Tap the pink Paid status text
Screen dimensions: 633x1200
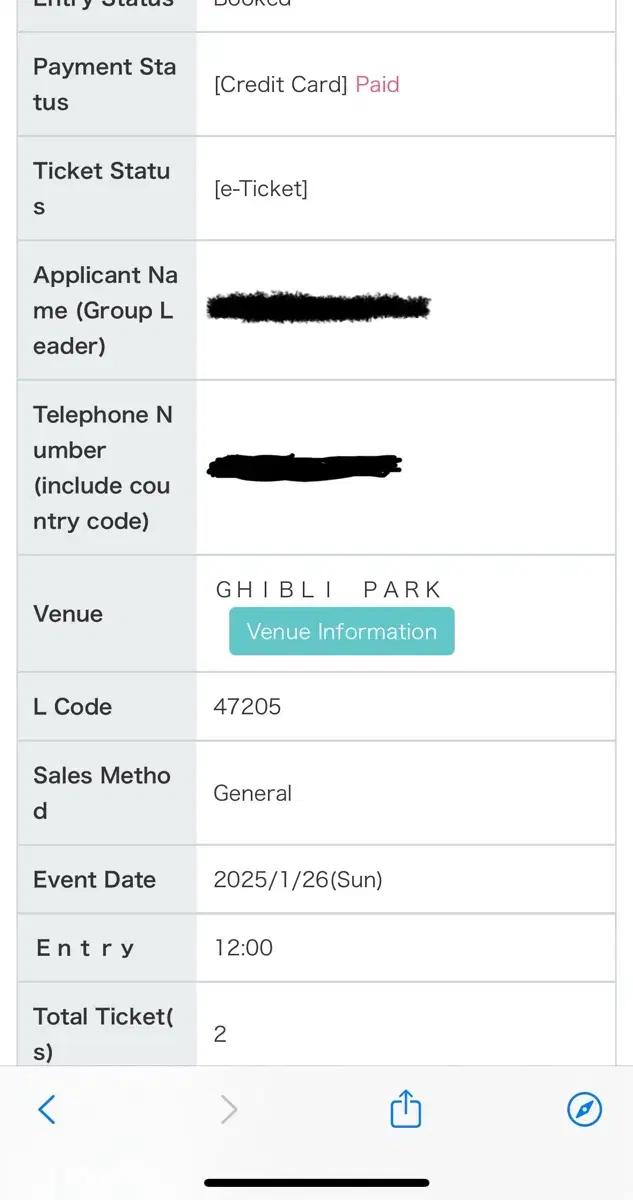[377, 84]
